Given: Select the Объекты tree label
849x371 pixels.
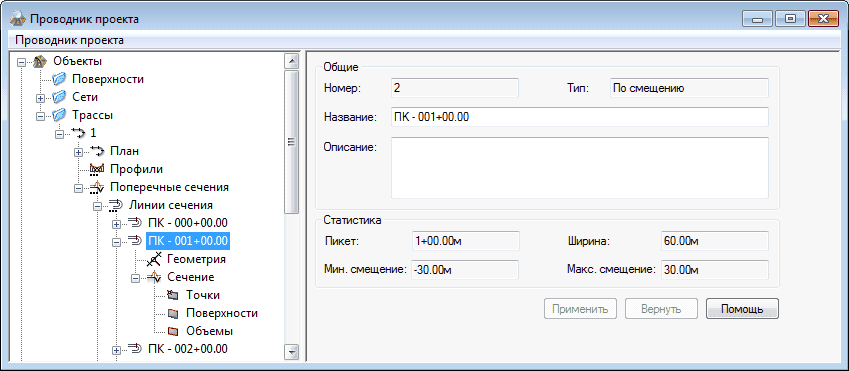Looking at the screenshot, I should [x=77, y=61].
